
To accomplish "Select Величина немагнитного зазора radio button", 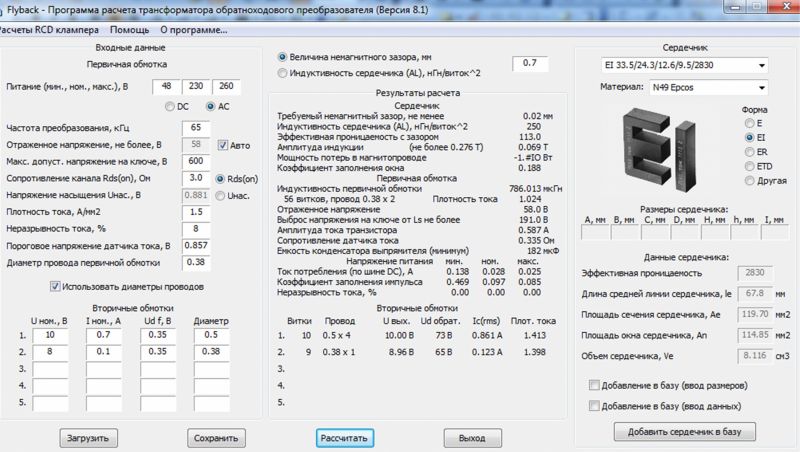I will click(x=282, y=57).
